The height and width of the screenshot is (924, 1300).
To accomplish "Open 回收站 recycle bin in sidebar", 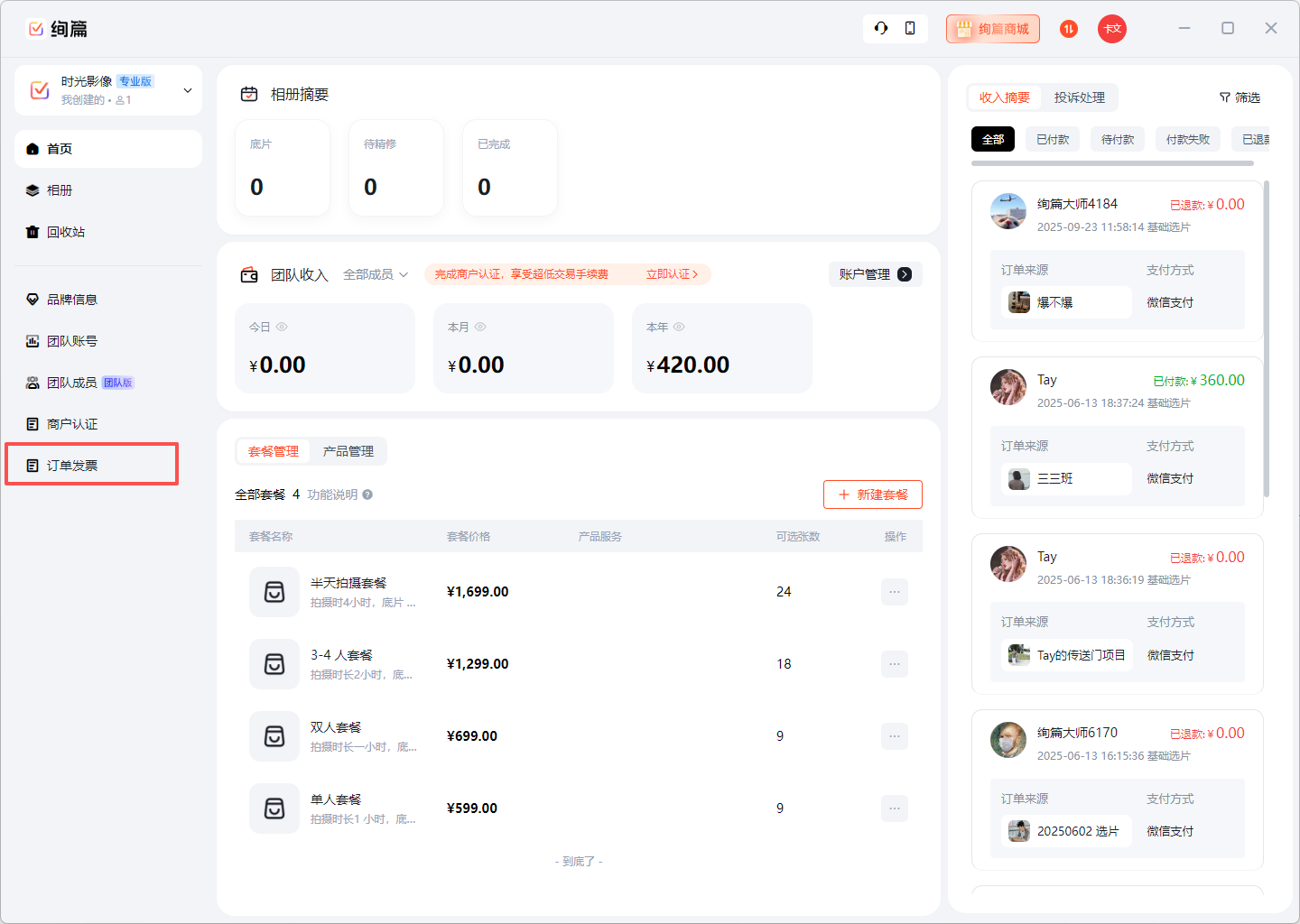I will (65, 232).
